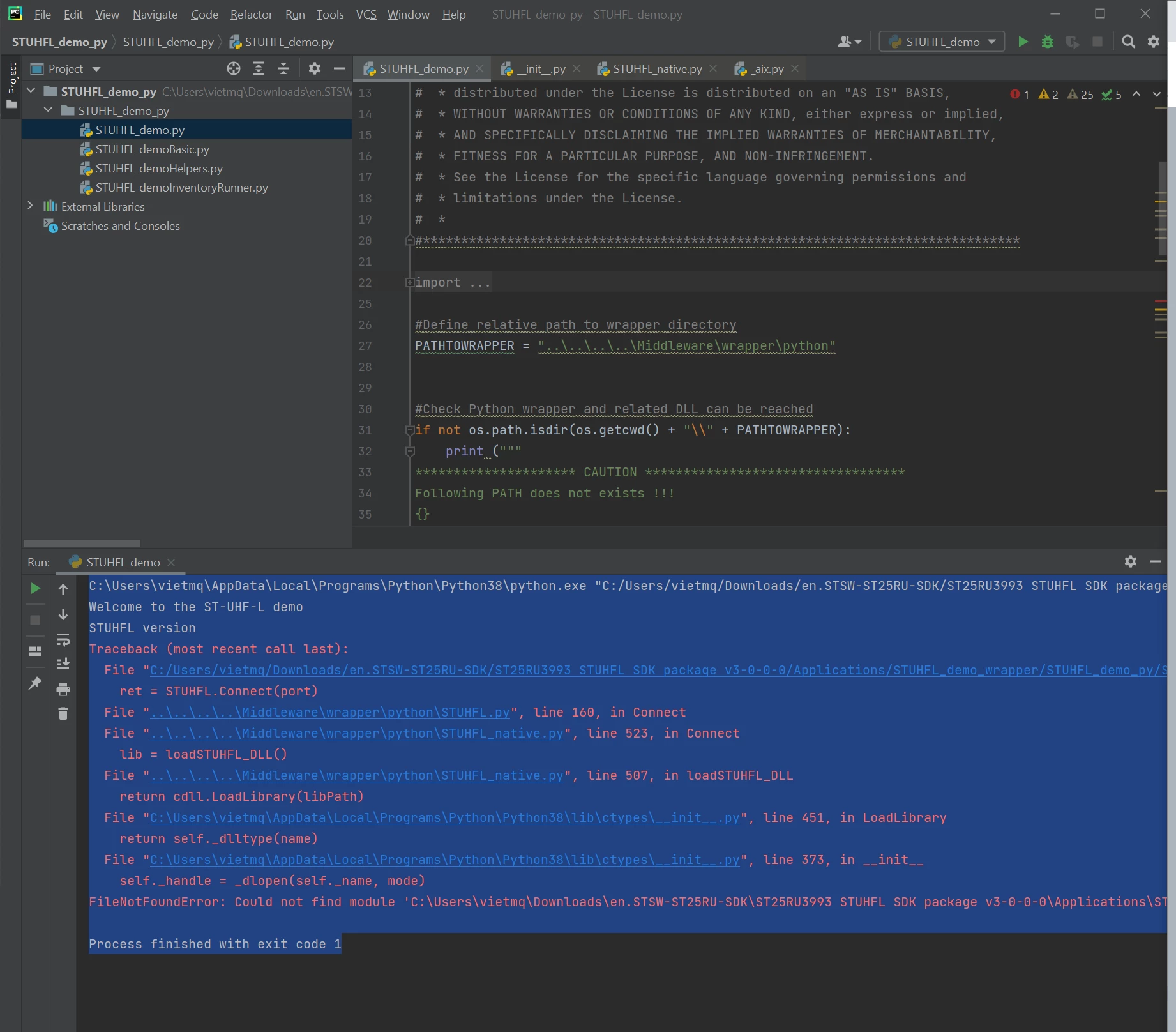Toggle scroll to end in Run console

(63, 664)
